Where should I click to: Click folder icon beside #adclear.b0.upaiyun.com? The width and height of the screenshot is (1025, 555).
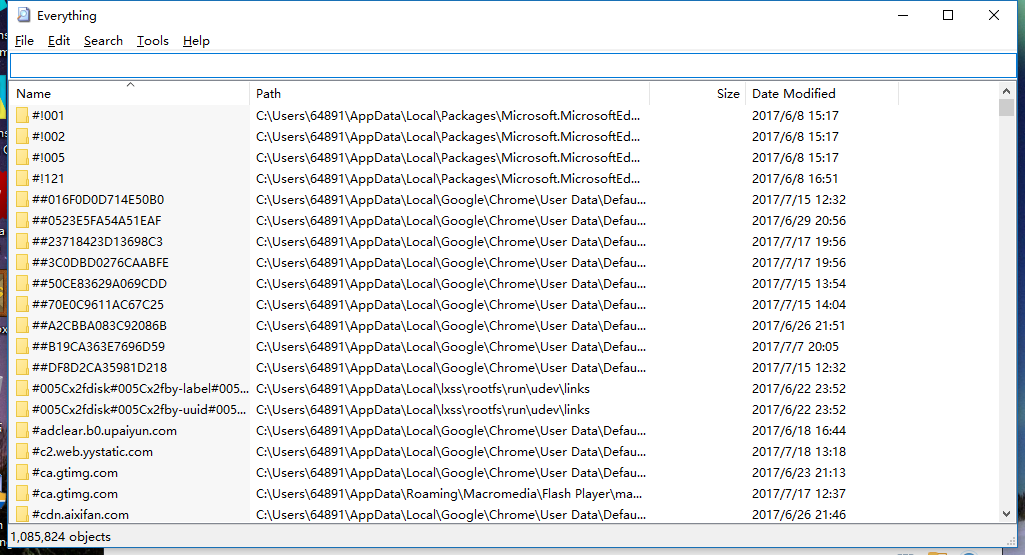(x=22, y=431)
